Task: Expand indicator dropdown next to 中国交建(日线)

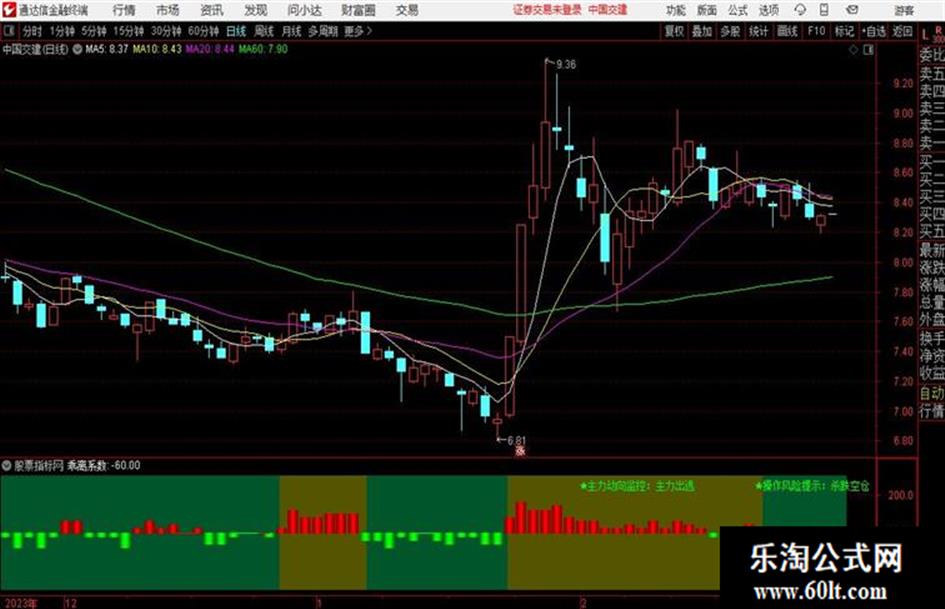Action: 77,49
